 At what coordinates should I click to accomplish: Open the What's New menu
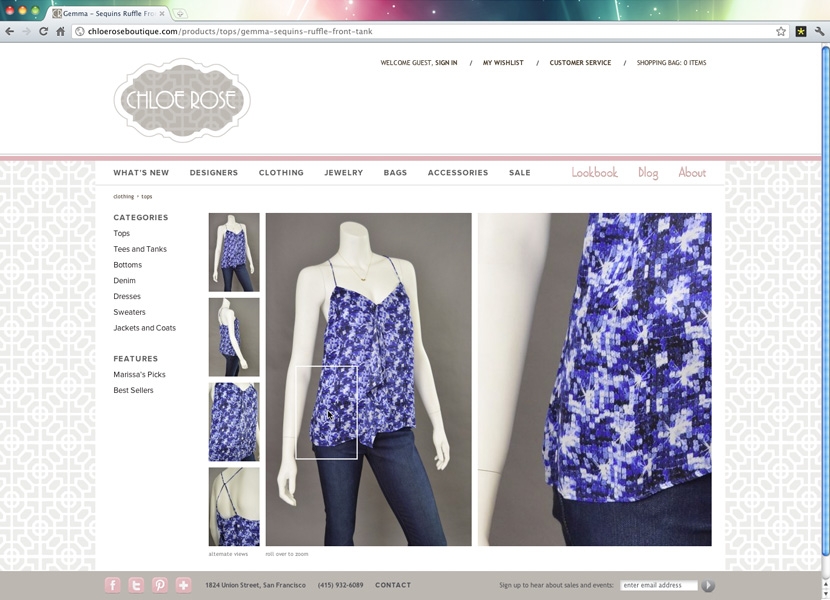pos(141,173)
